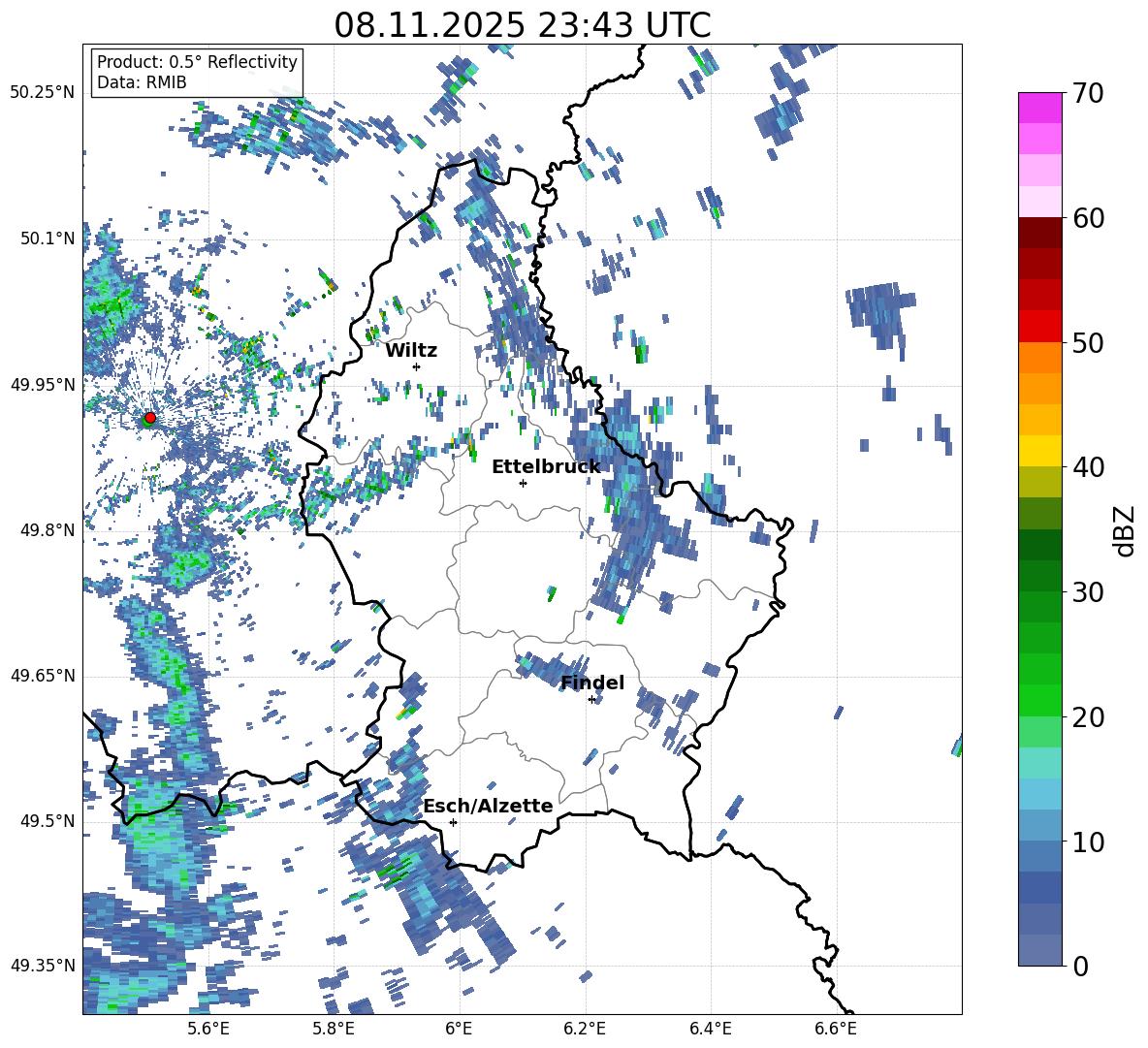The height and width of the screenshot is (1048, 1148).
Task: Pick the bright red 50 dBZ swatch
Action: pos(1039,327)
